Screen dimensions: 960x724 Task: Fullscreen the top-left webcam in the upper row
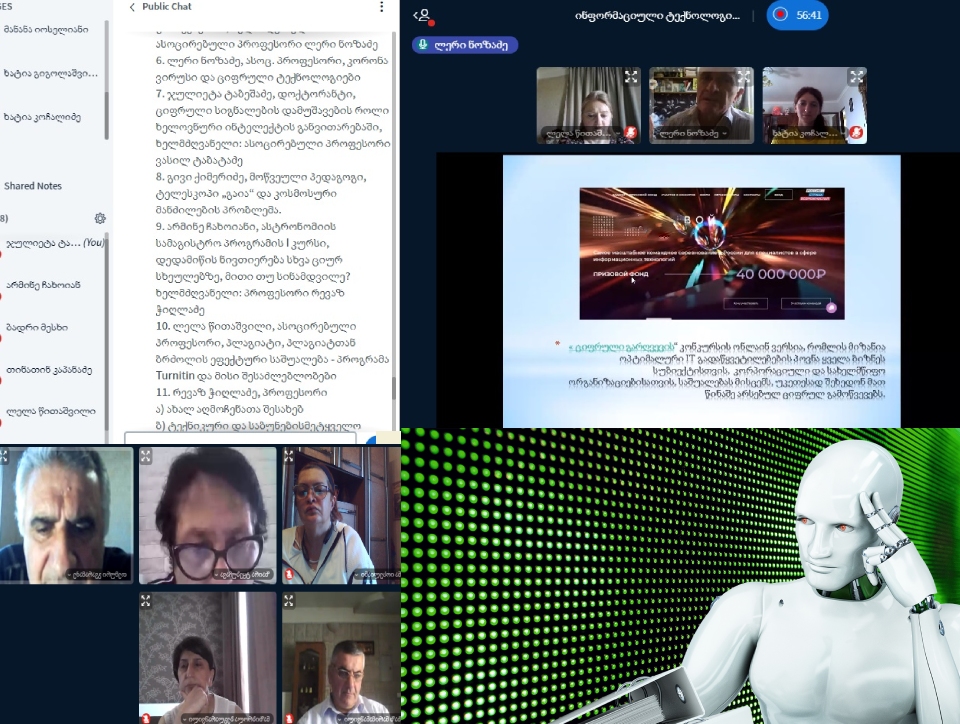point(631,76)
